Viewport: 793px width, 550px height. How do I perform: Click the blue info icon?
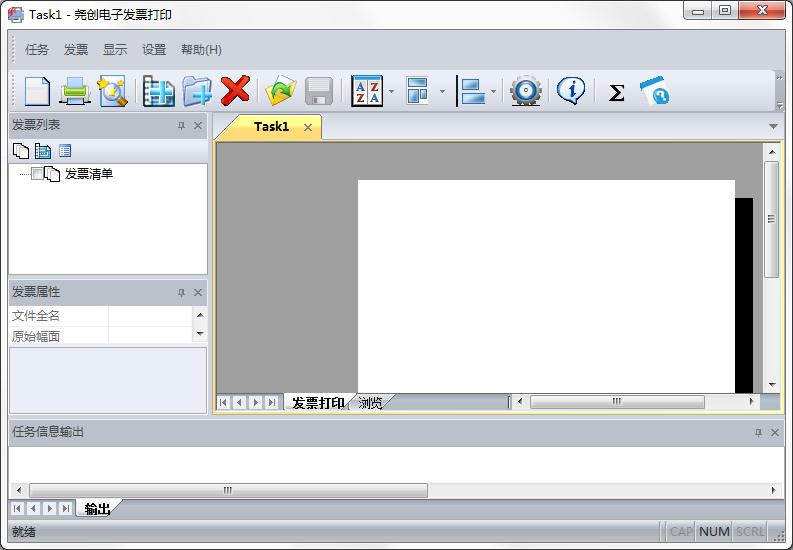pyautogui.click(x=571, y=92)
